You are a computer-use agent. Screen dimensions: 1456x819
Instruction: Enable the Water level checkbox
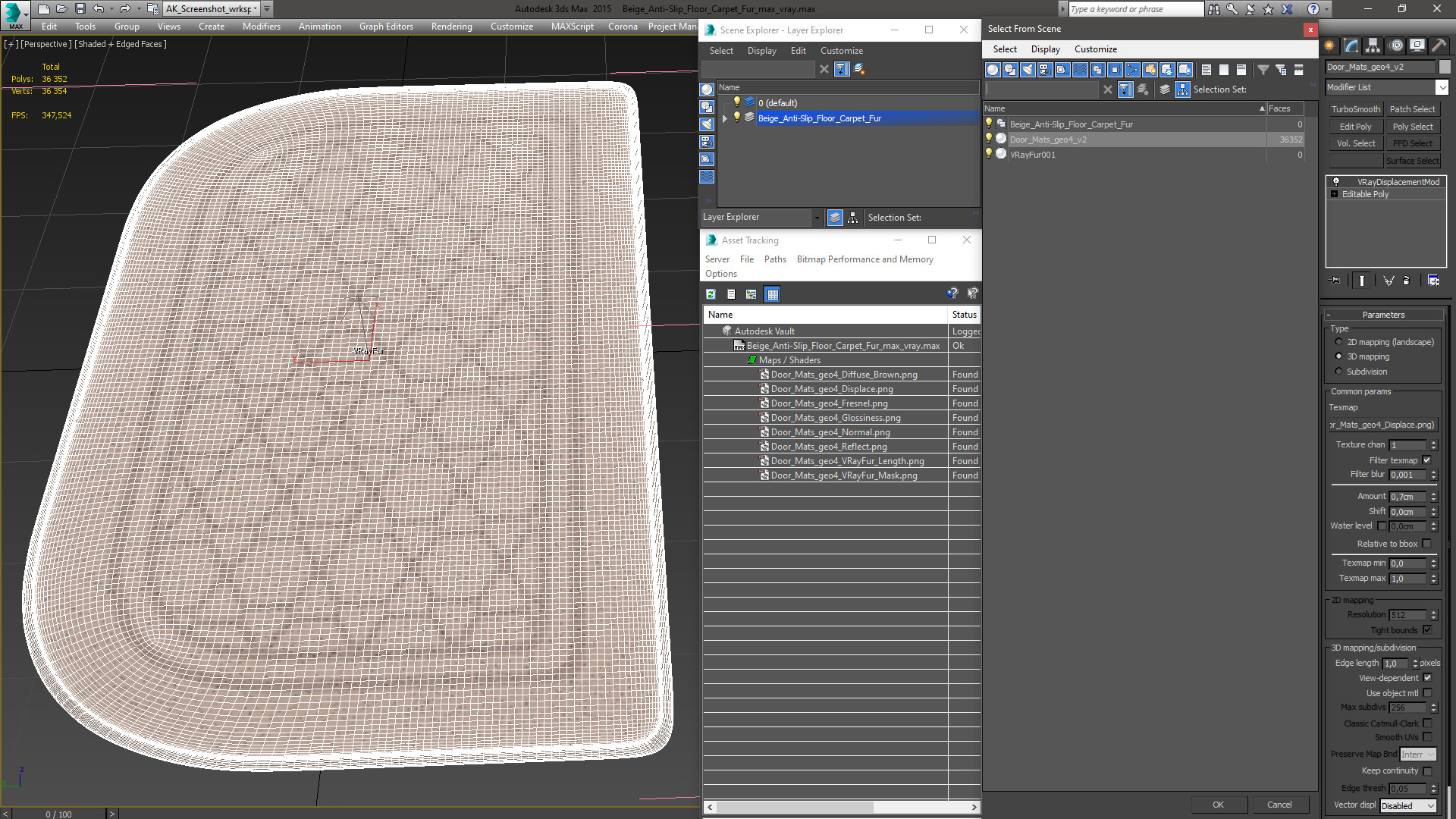coord(1382,526)
